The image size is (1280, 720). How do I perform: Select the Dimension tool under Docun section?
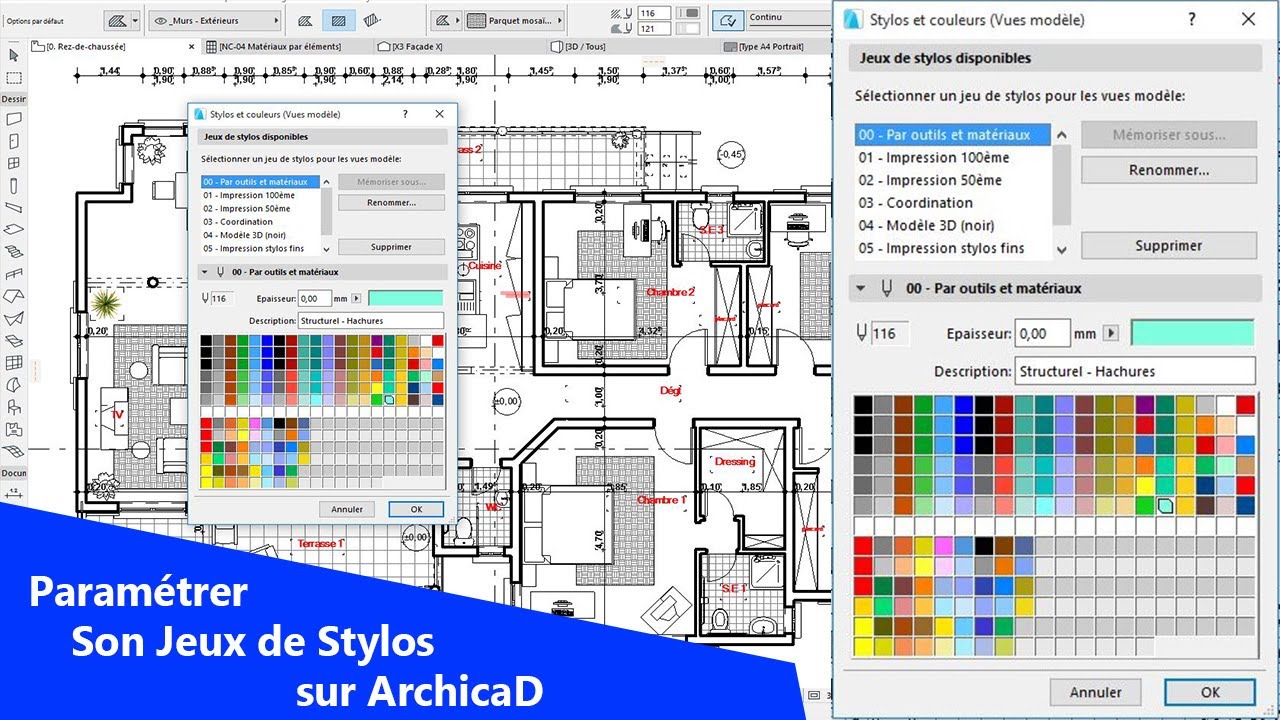tap(14, 492)
